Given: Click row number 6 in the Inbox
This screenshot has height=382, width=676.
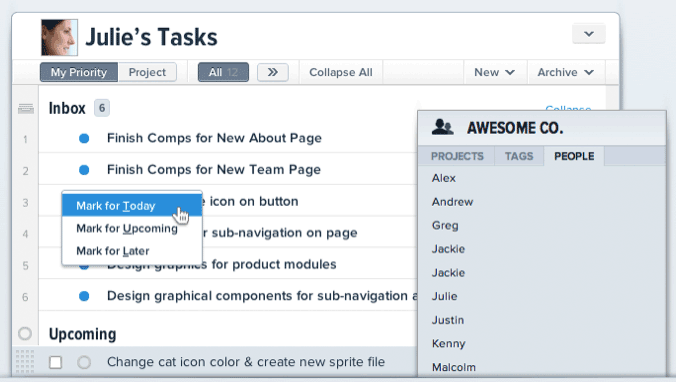Looking at the screenshot, I should click(x=25, y=297).
